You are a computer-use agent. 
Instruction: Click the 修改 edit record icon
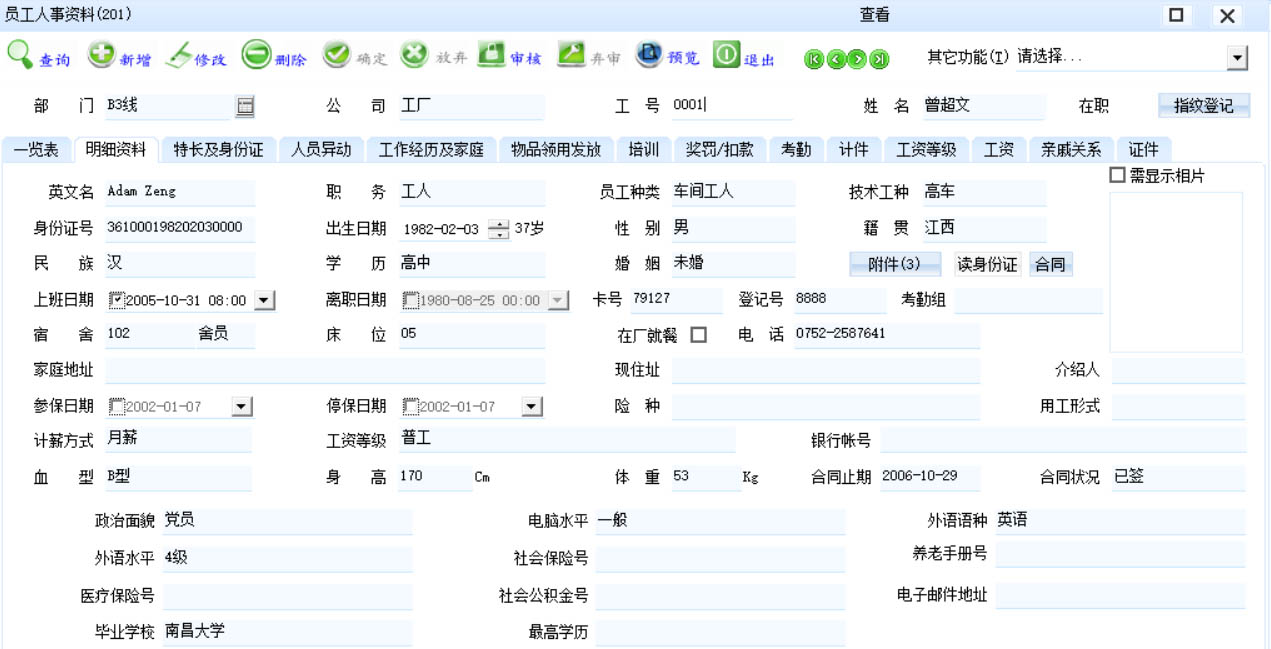pos(178,55)
